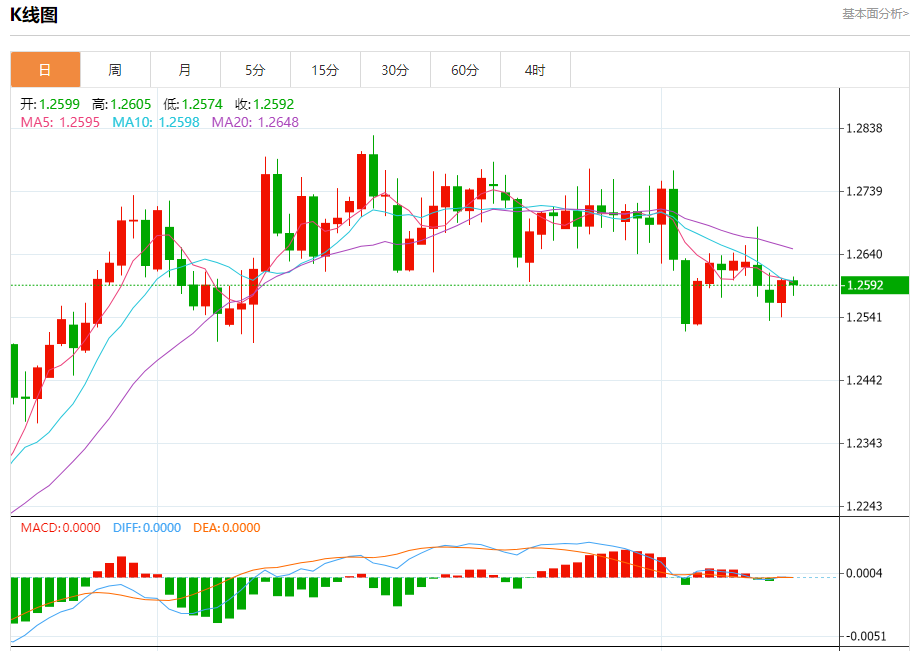Click the DEA:0.0000 label
This screenshot has width=918, height=651.
pos(227,527)
